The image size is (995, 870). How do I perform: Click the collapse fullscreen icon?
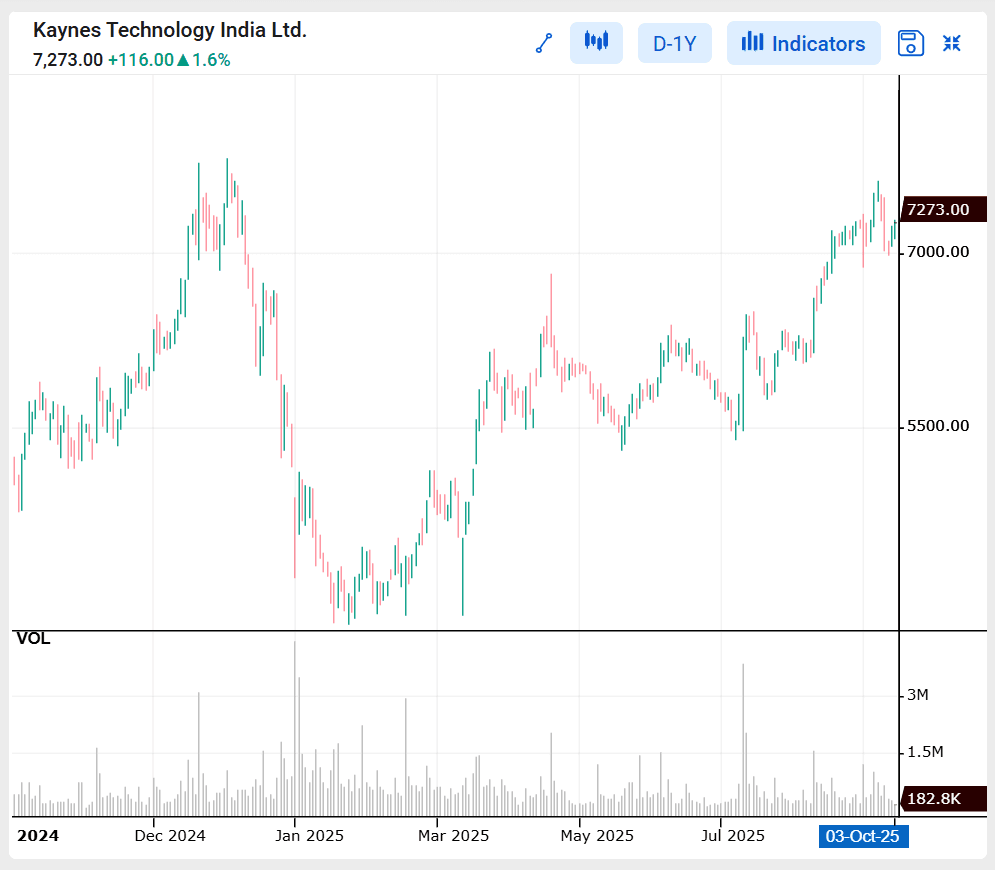pyautogui.click(x=951, y=43)
